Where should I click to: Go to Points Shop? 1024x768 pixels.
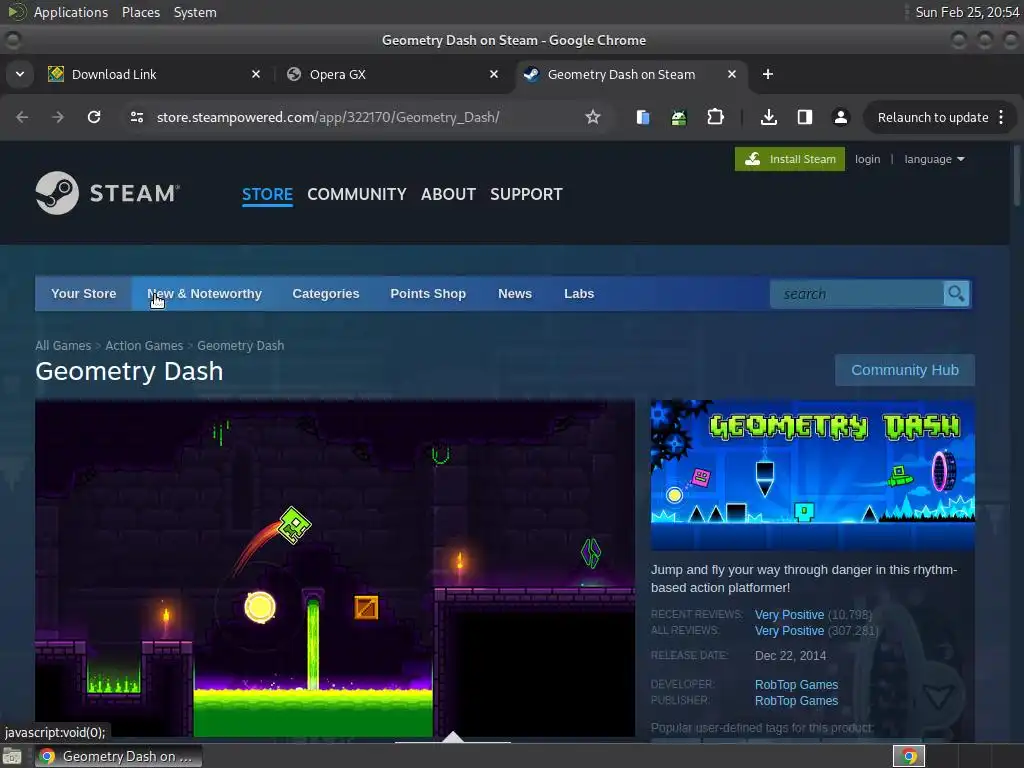pyautogui.click(x=428, y=293)
